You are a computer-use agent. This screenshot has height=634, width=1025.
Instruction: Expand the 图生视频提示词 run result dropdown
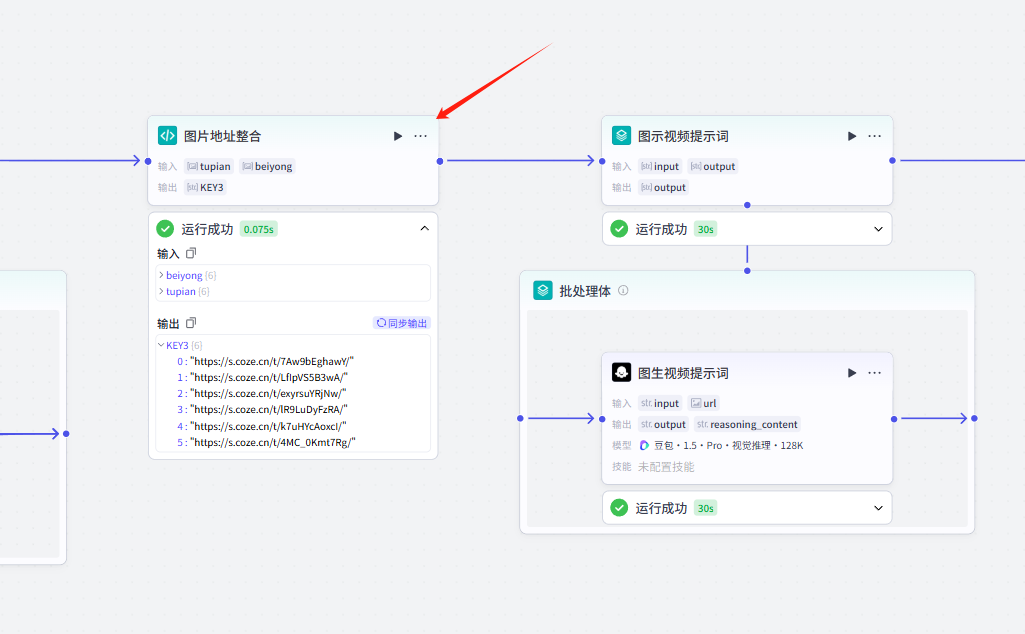coord(878,508)
